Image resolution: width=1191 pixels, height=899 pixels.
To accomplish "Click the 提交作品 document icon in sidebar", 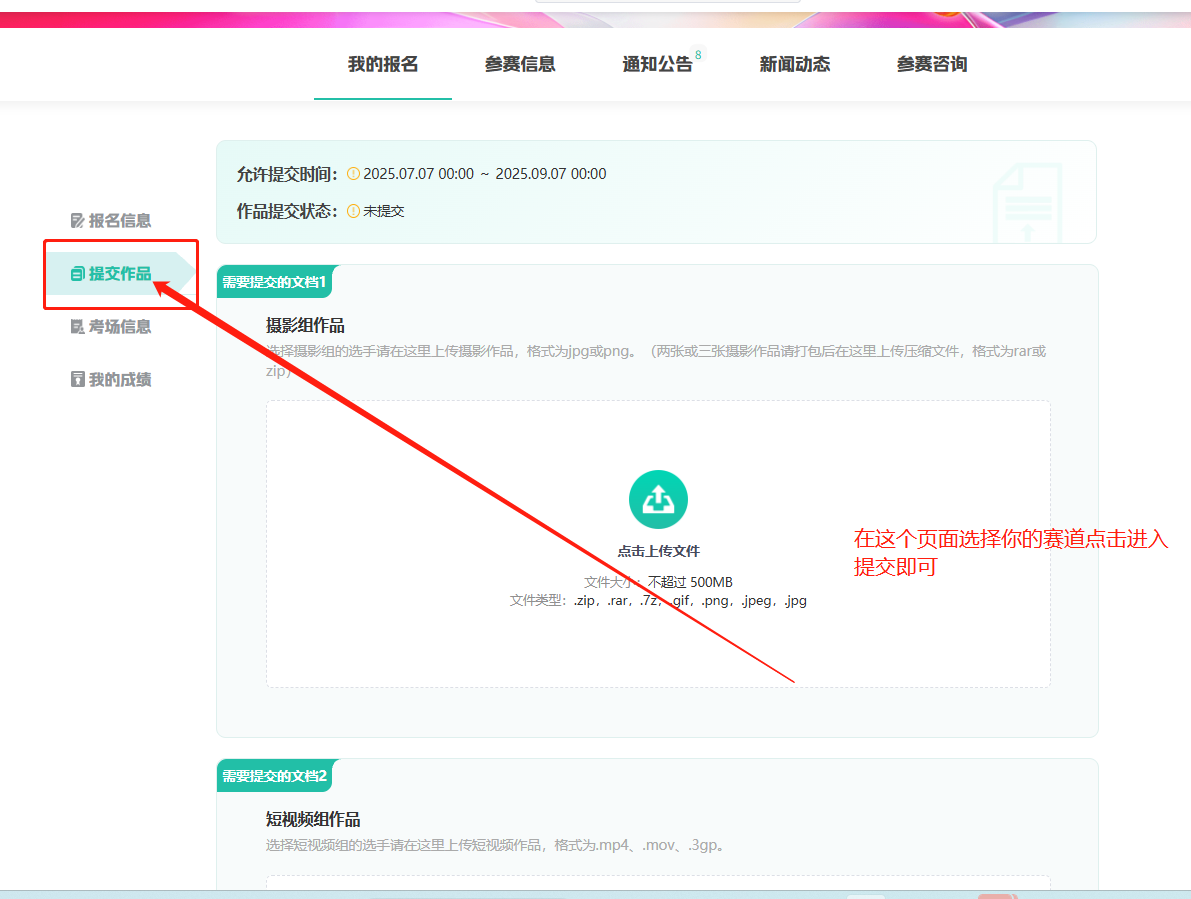I will pos(77,274).
